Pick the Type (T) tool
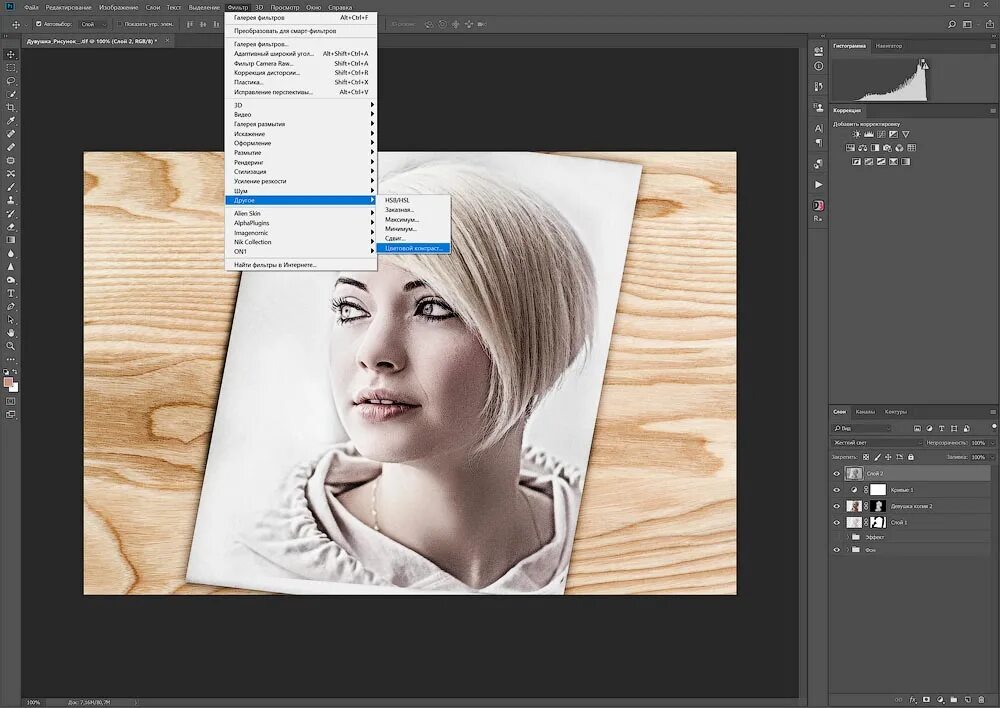Image resolution: width=1000 pixels, height=708 pixels. 11,292
